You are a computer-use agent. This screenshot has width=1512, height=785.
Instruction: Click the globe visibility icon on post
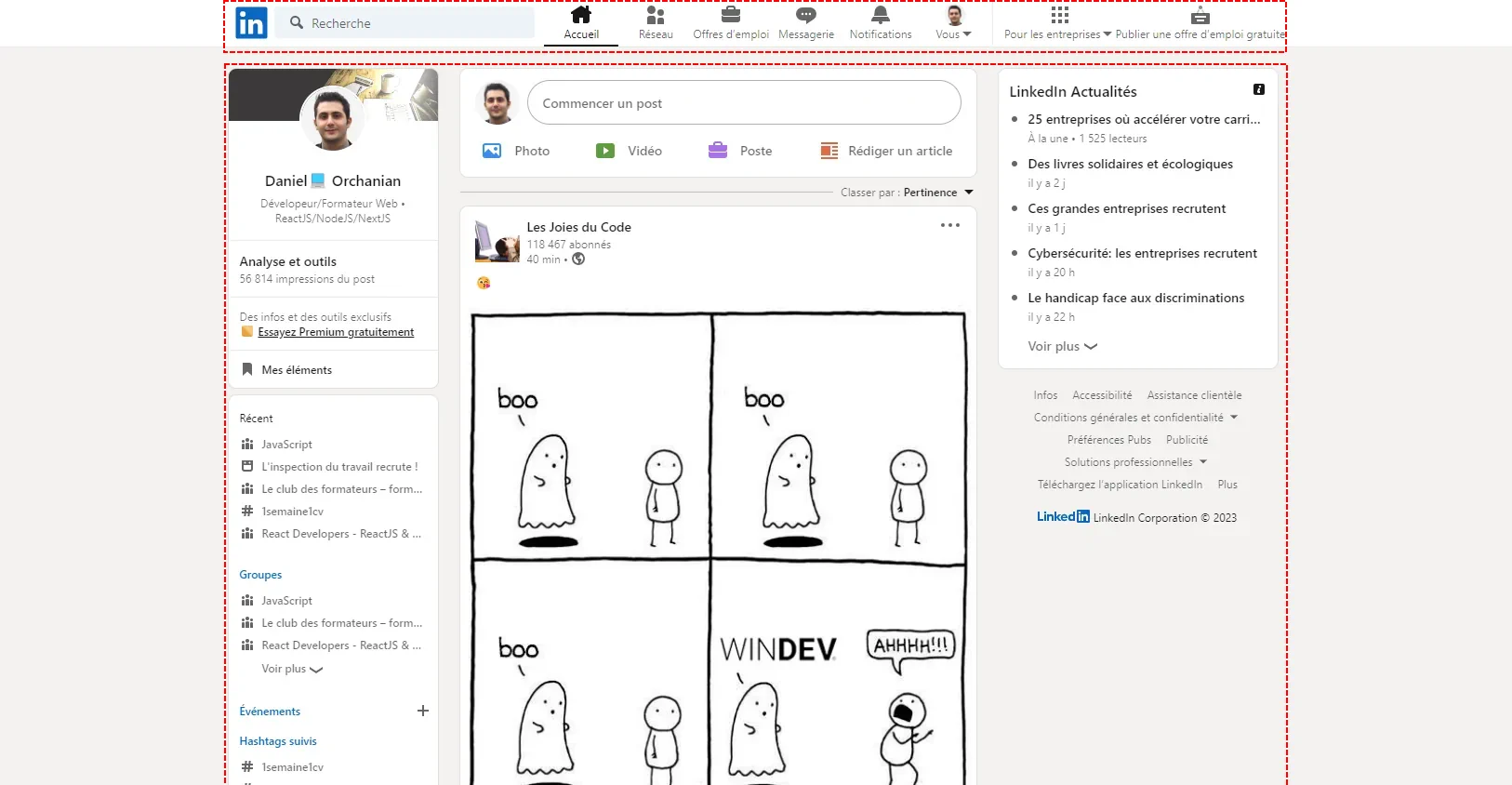(578, 259)
